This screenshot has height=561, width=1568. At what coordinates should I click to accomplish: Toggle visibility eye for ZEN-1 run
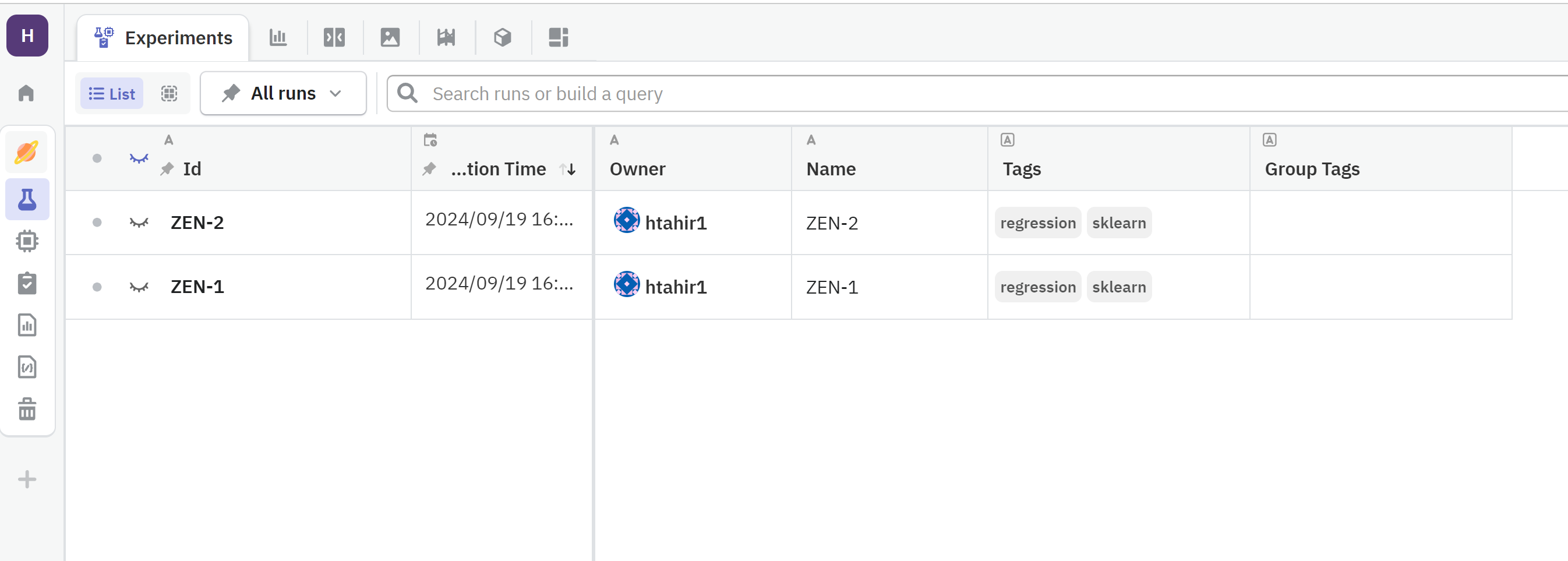pyautogui.click(x=139, y=287)
